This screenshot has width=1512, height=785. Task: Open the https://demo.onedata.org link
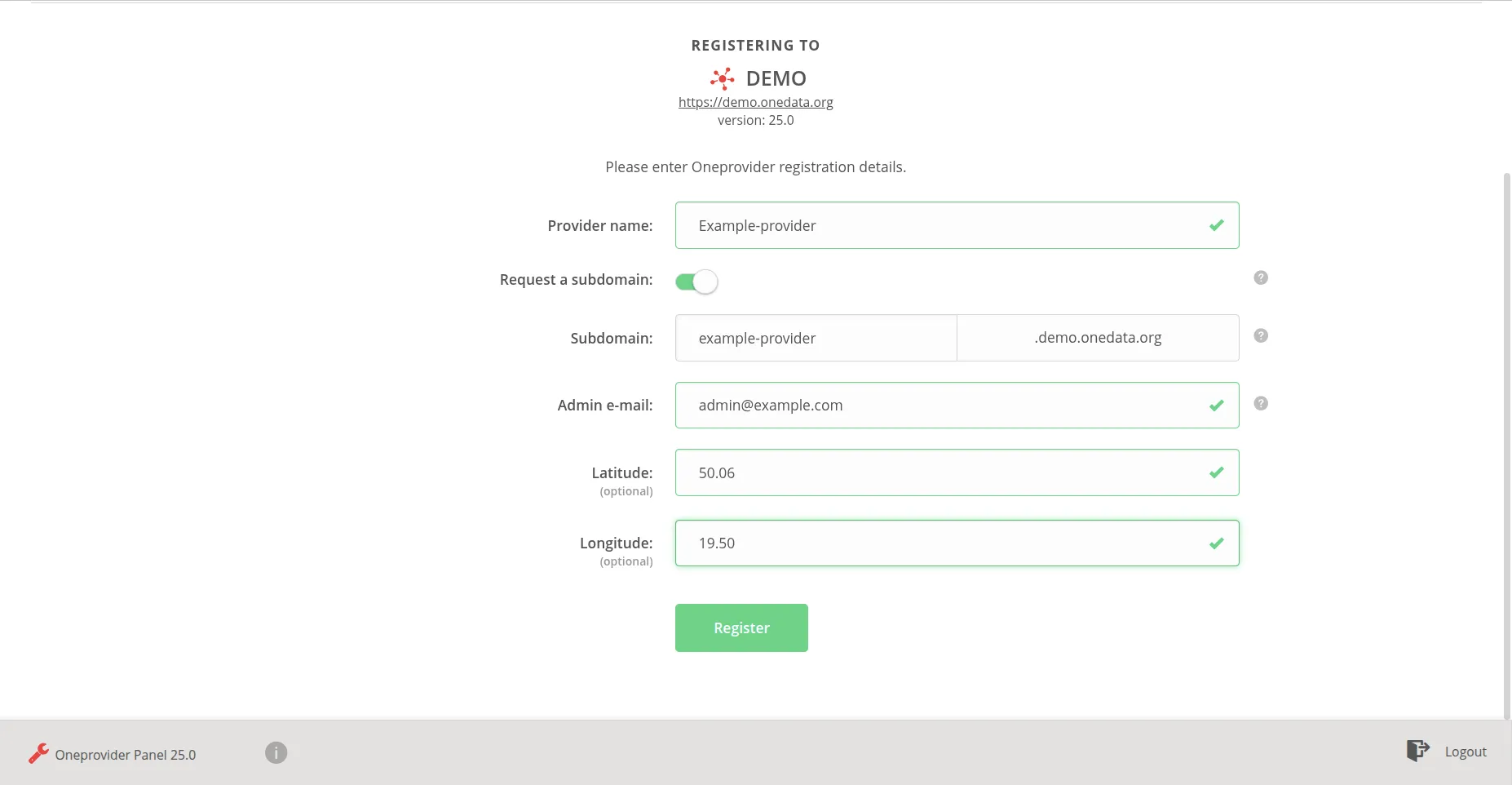(755, 102)
